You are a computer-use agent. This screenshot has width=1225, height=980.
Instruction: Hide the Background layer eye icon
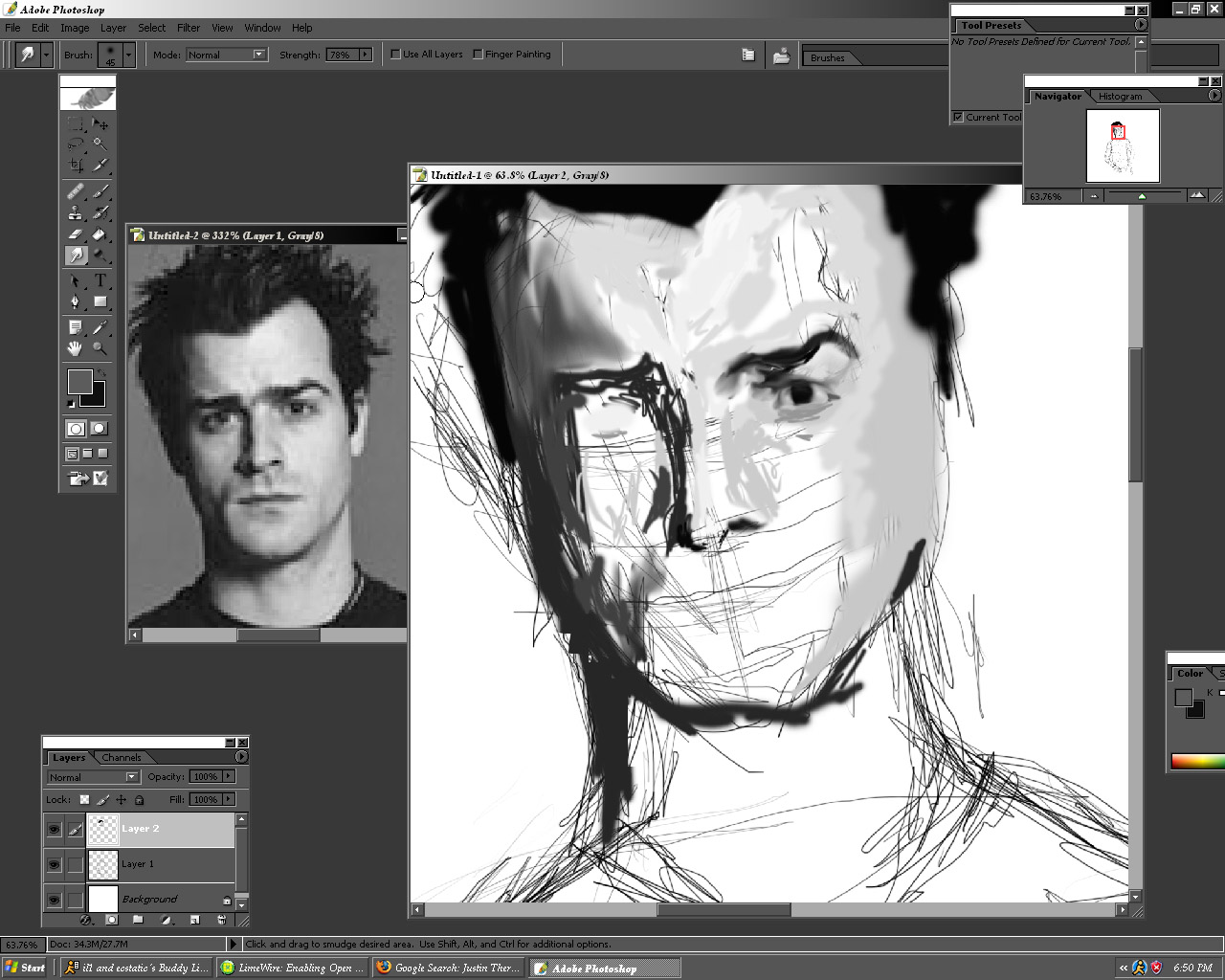54,900
